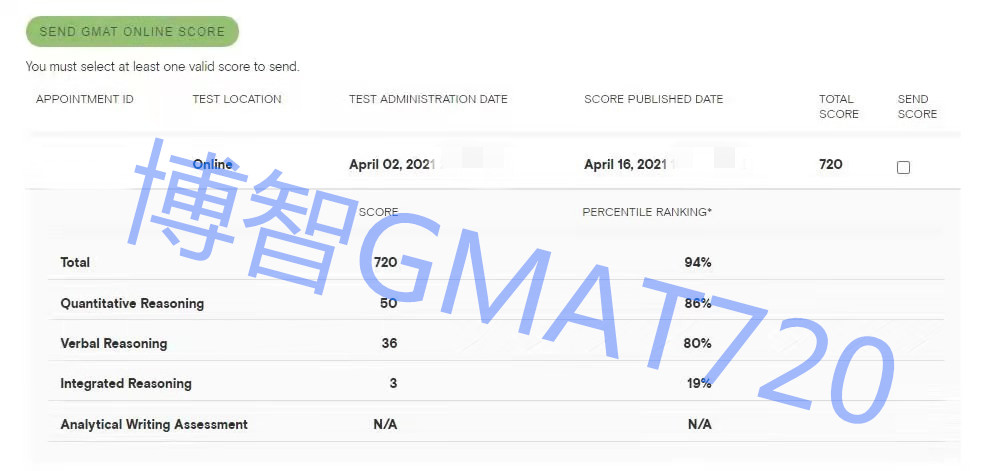Image resolution: width=988 pixels, height=471 pixels.
Task: Click the 720 value under Total Score
Action: tap(830, 164)
